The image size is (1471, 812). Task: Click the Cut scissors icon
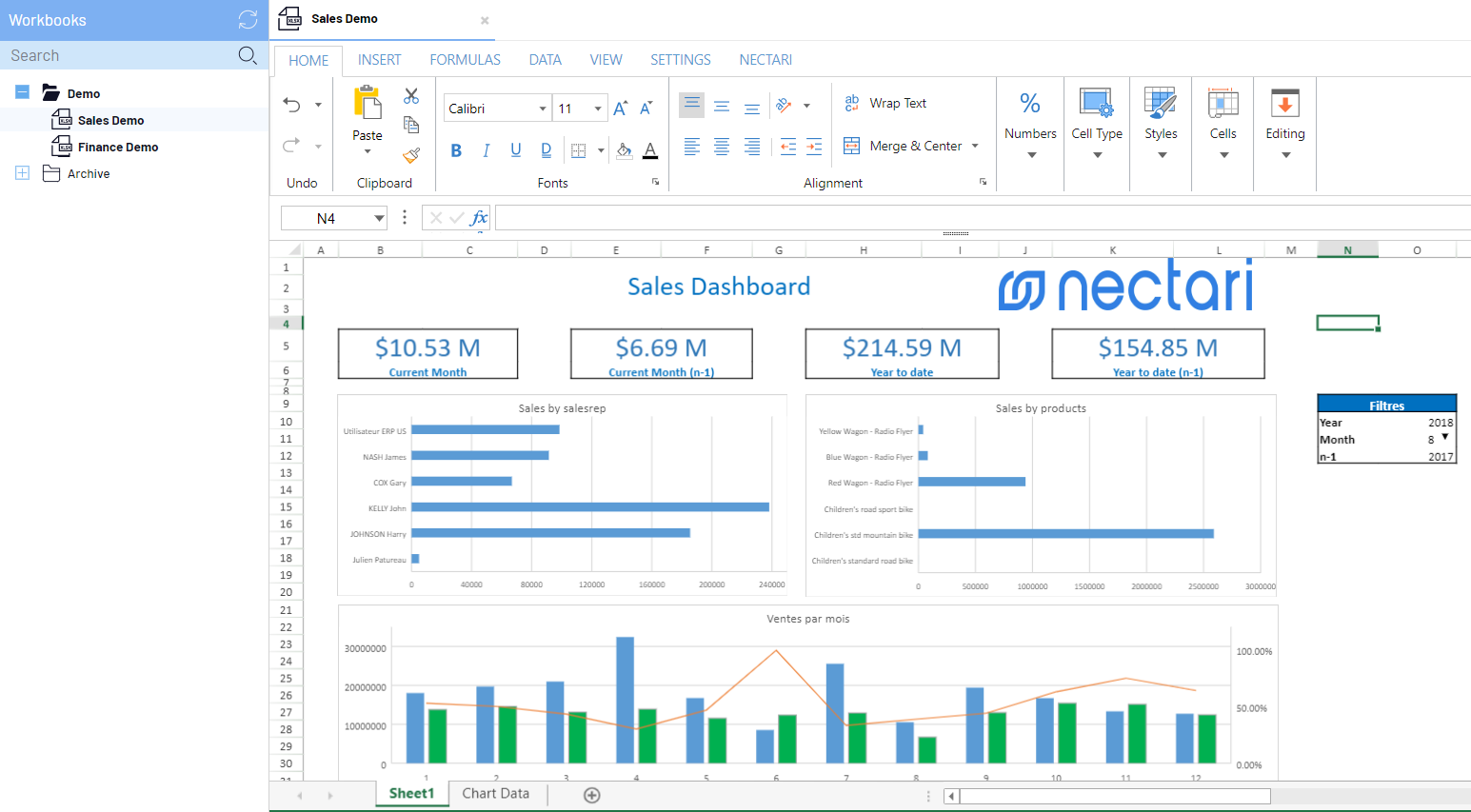pyautogui.click(x=411, y=96)
